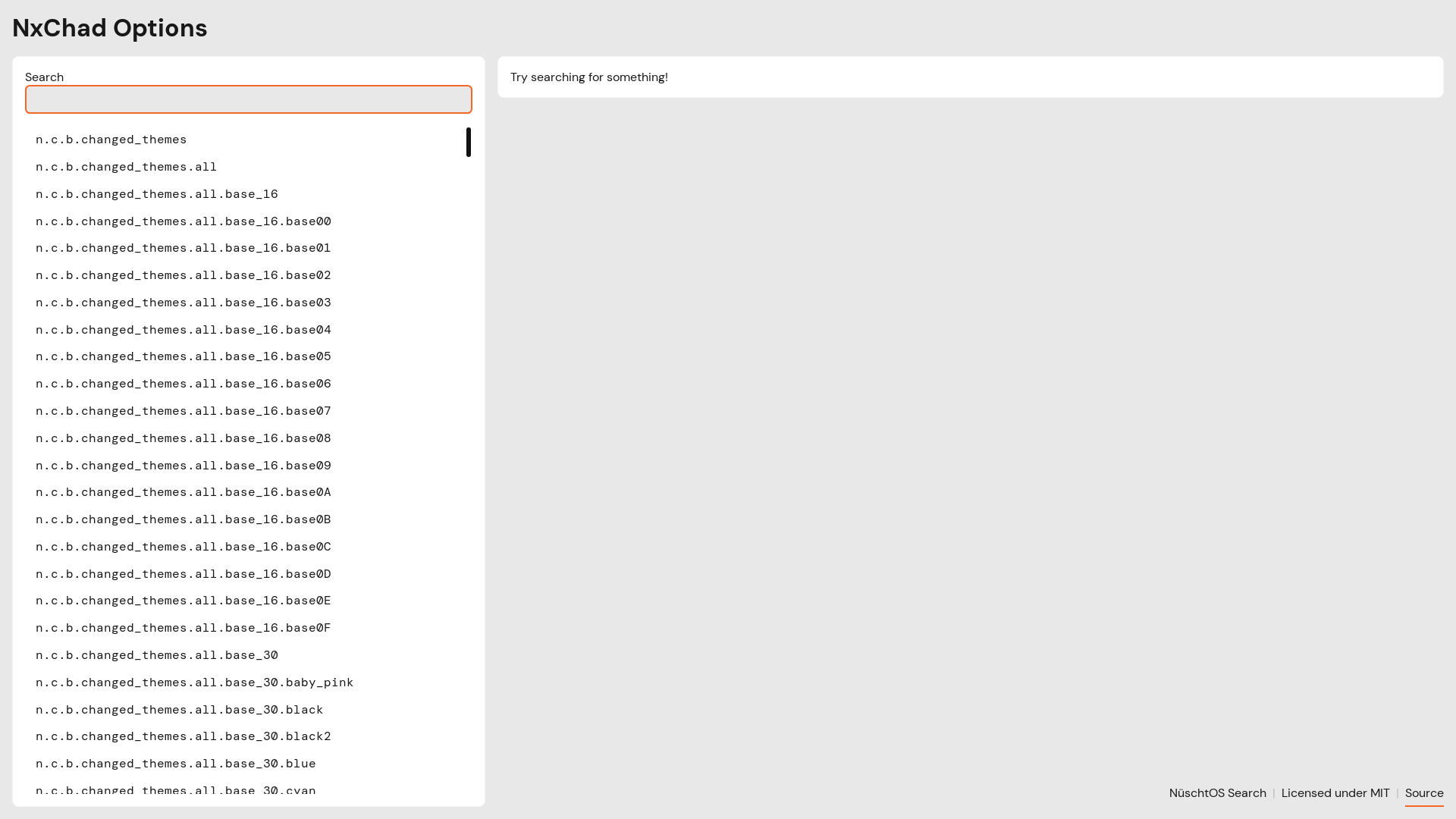Open the NüschtOS Search link
This screenshot has width=1456, height=819.
tap(1217, 793)
